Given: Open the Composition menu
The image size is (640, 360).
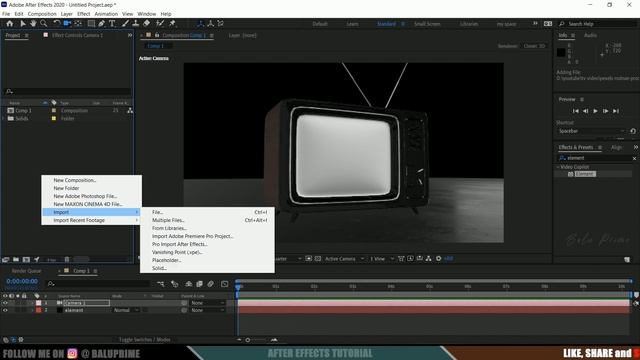Looking at the screenshot, I should 42,14.
